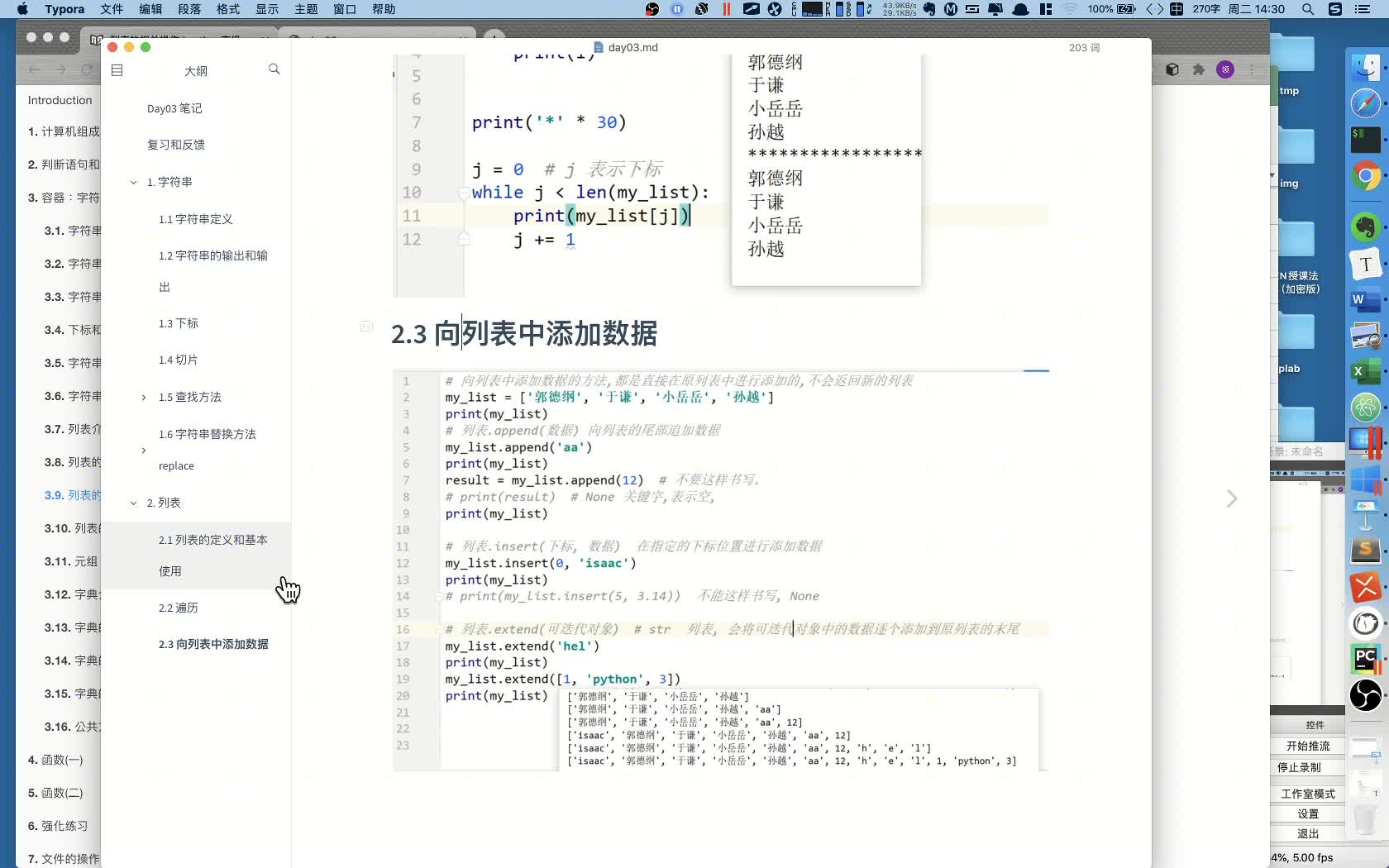Screen dimensions: 1389x868
Task: Expand the '1.5 查找方法' outline item
Action: pos(144,398)
